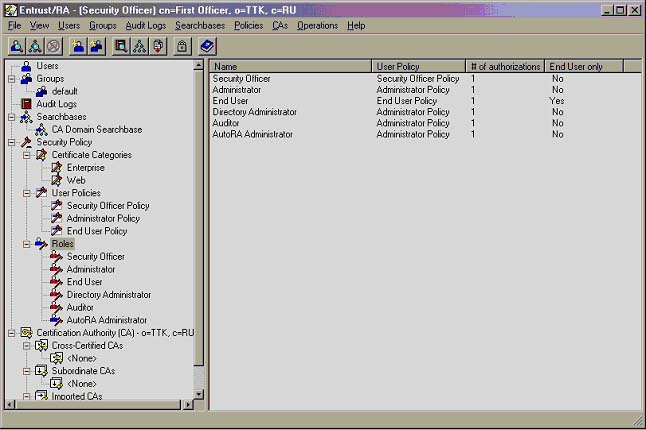Screen dimensions: 646x430
Task: Collapse the Searchbases tree node
Action: point(12,117)
